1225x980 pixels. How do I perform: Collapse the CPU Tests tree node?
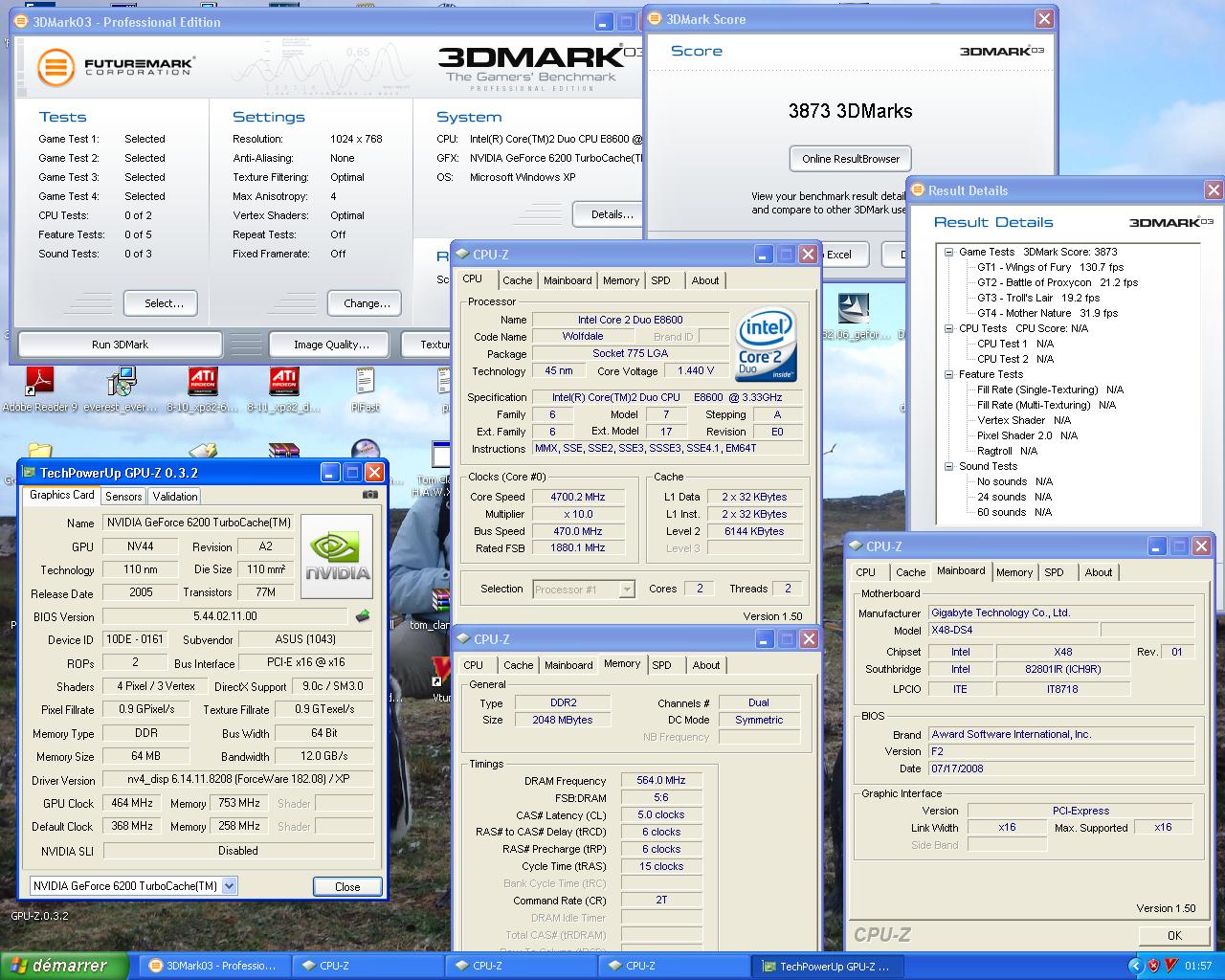tap(948, 329)
